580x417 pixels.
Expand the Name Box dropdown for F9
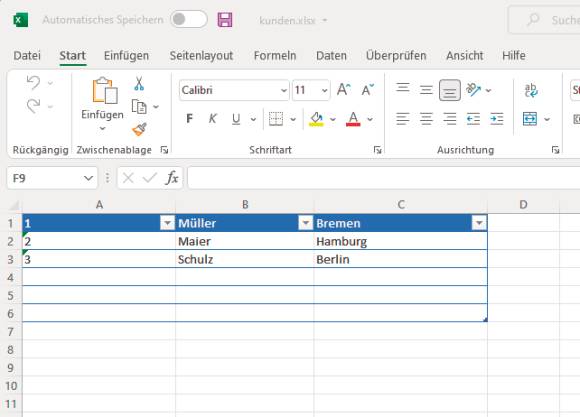click(88, 178)
